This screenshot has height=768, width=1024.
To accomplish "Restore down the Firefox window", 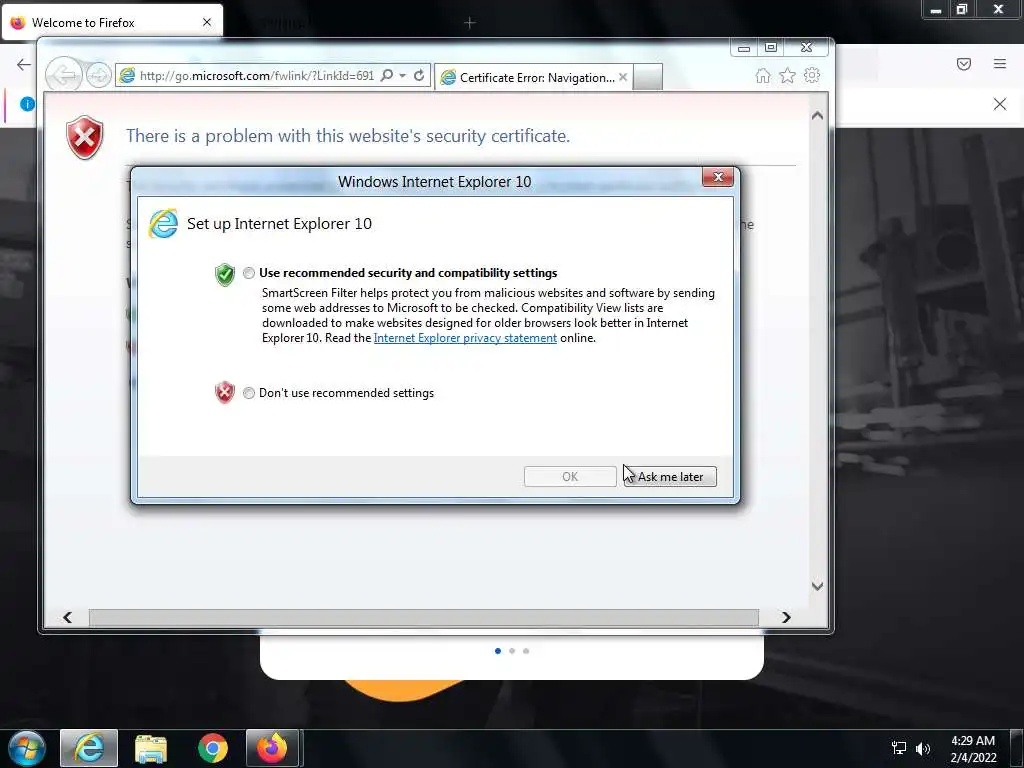I will point(961,10).
